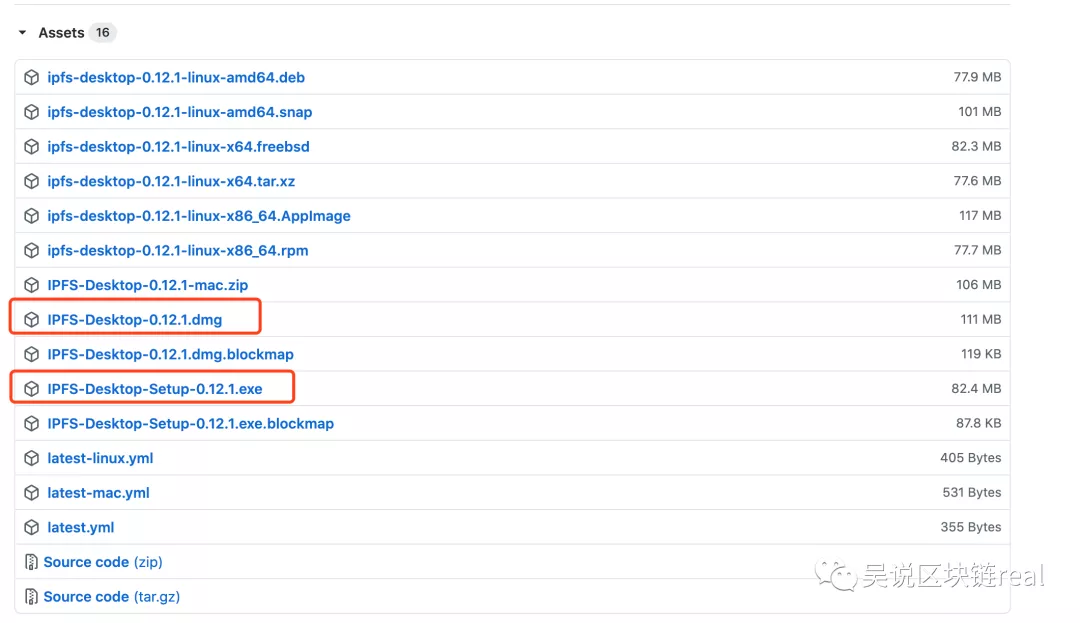Download ipfs-desktop-0.12.1-linux-x64.freebsd
This screenshot has height=623, width=1080.
178,147
